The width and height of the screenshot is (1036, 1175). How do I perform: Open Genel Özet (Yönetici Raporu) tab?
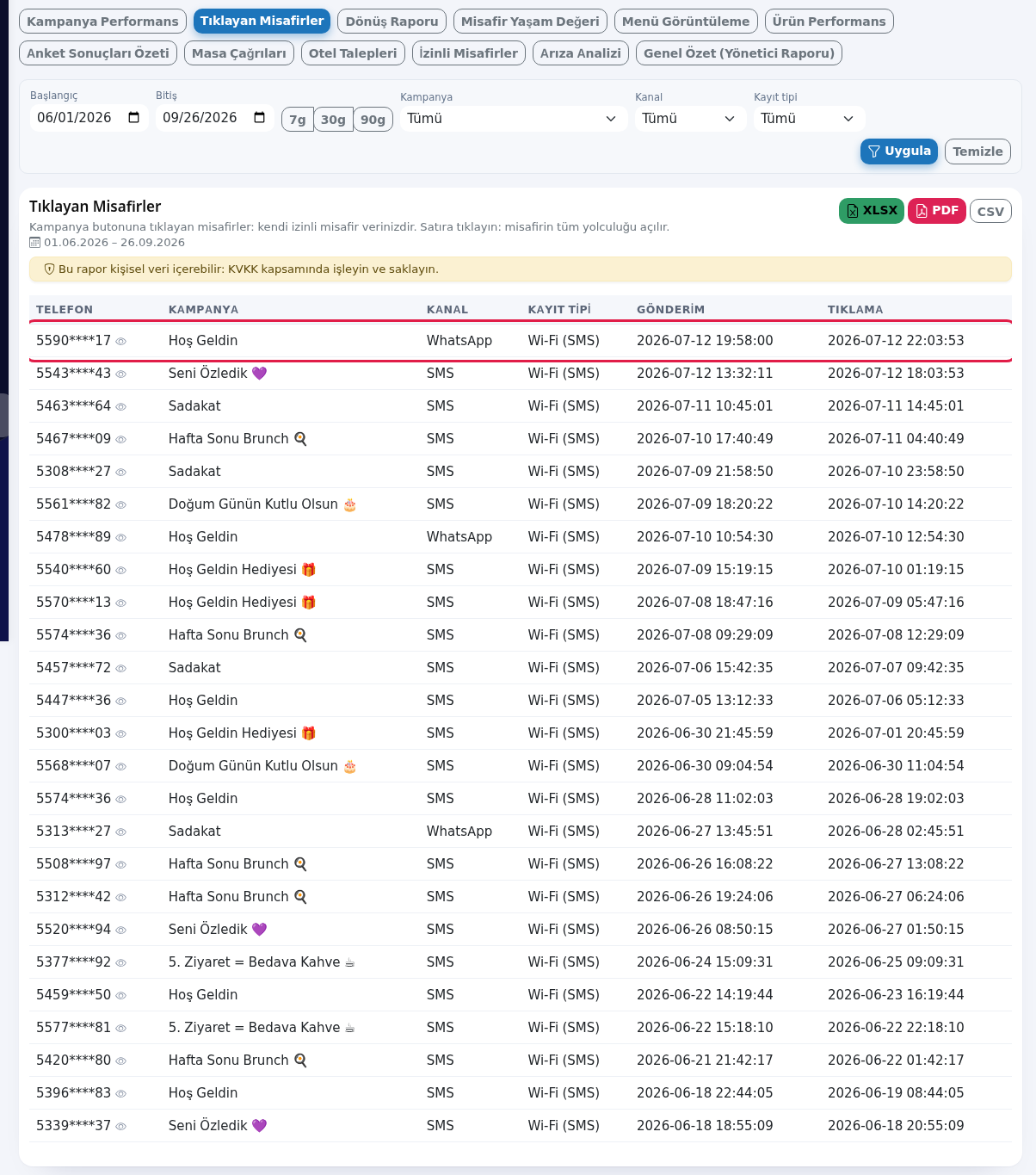[x=739, y=53]
